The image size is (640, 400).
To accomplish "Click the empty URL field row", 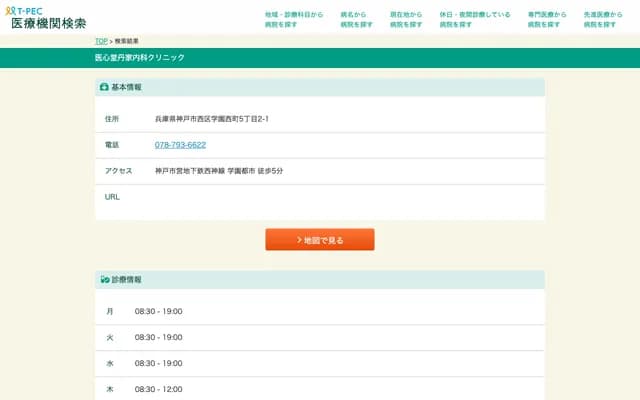I will click(x=320, y=197).
